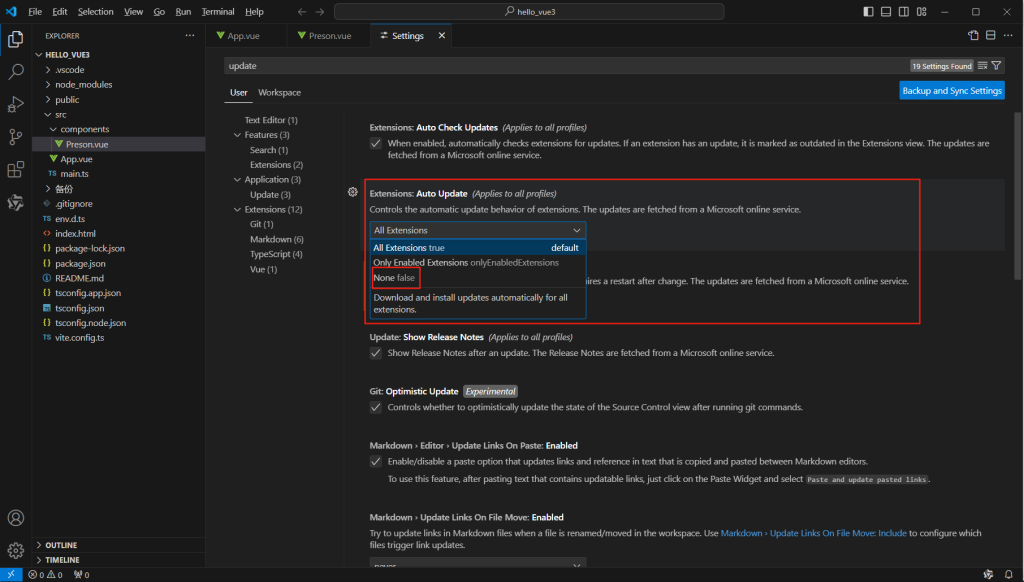Click the forwarded ports indicator in status bar

coord(82,575)
